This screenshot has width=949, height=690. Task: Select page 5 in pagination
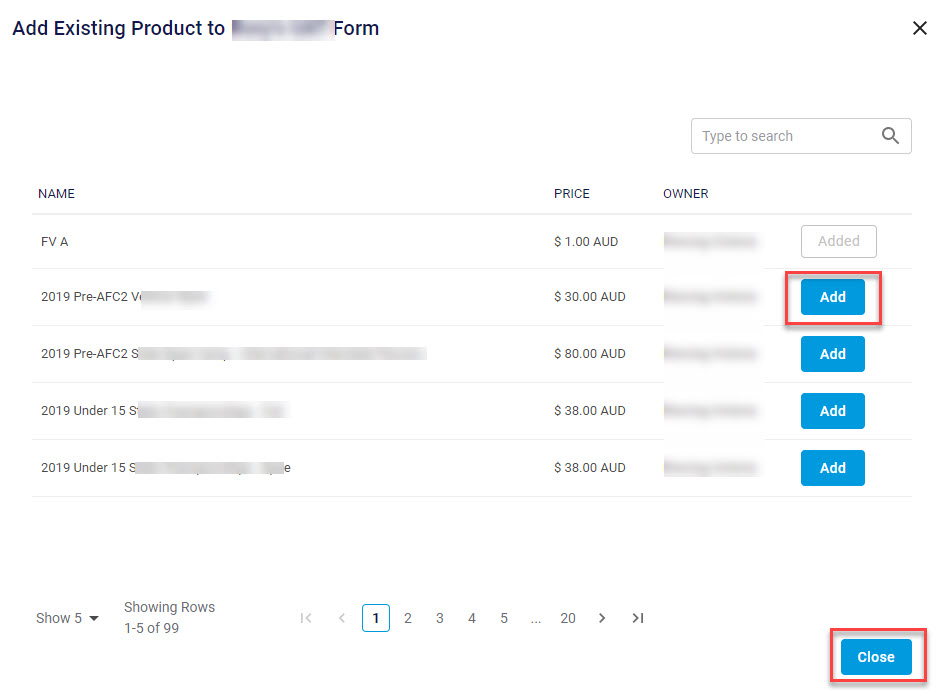(x=504, y=618)
